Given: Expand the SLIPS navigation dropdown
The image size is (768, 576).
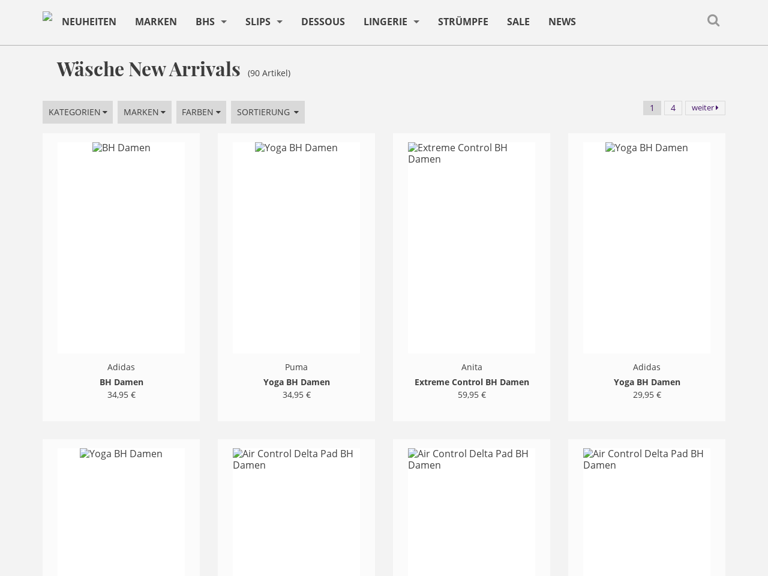Looking at the screenshot, I should 264,22.
